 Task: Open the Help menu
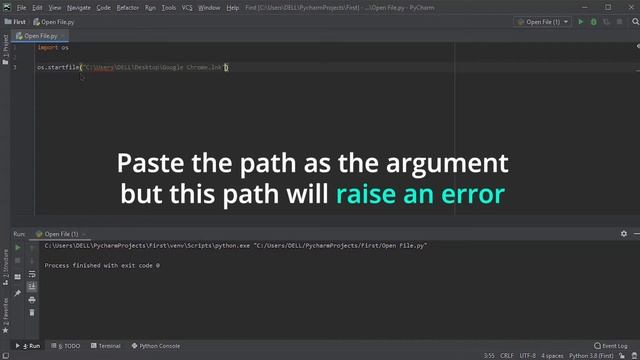coord(232,8)
